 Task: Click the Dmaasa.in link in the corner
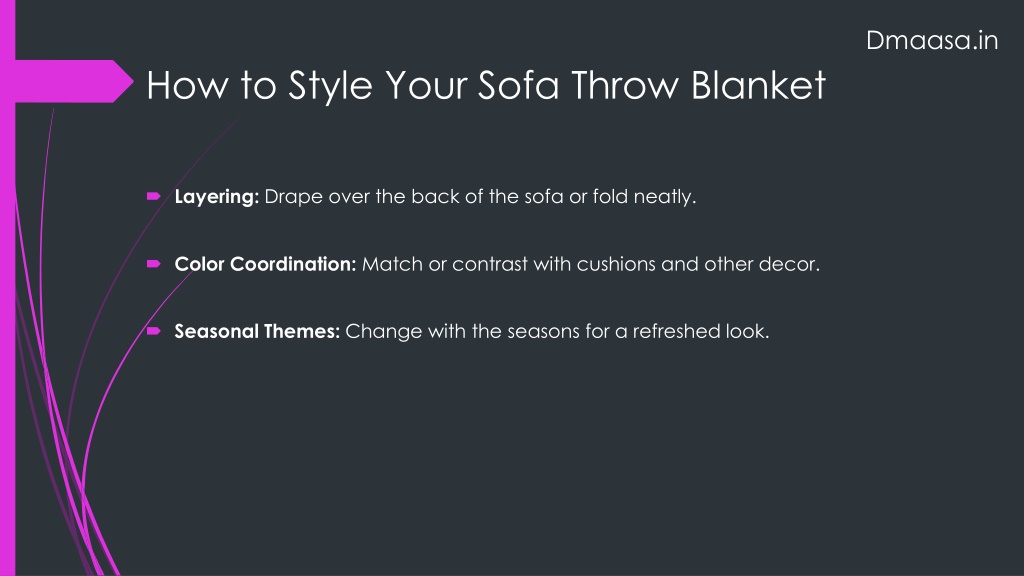932,40
